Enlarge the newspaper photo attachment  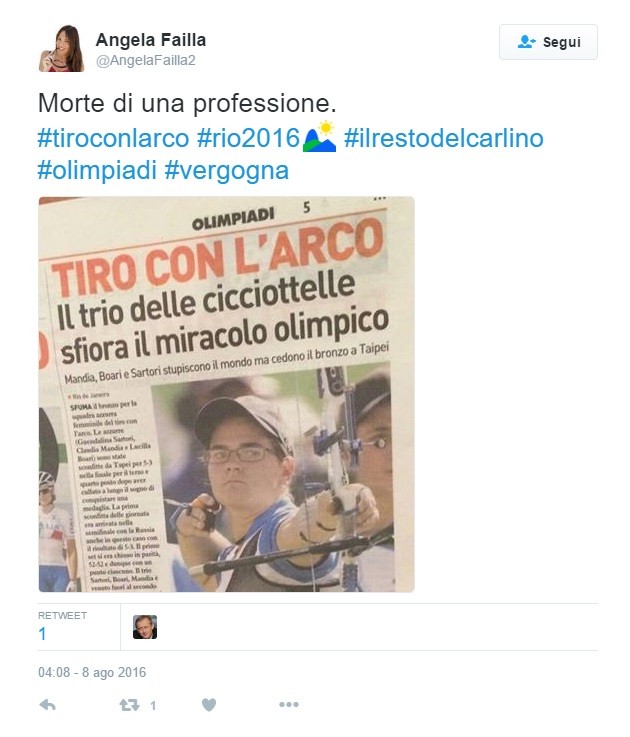coord(227,394)
